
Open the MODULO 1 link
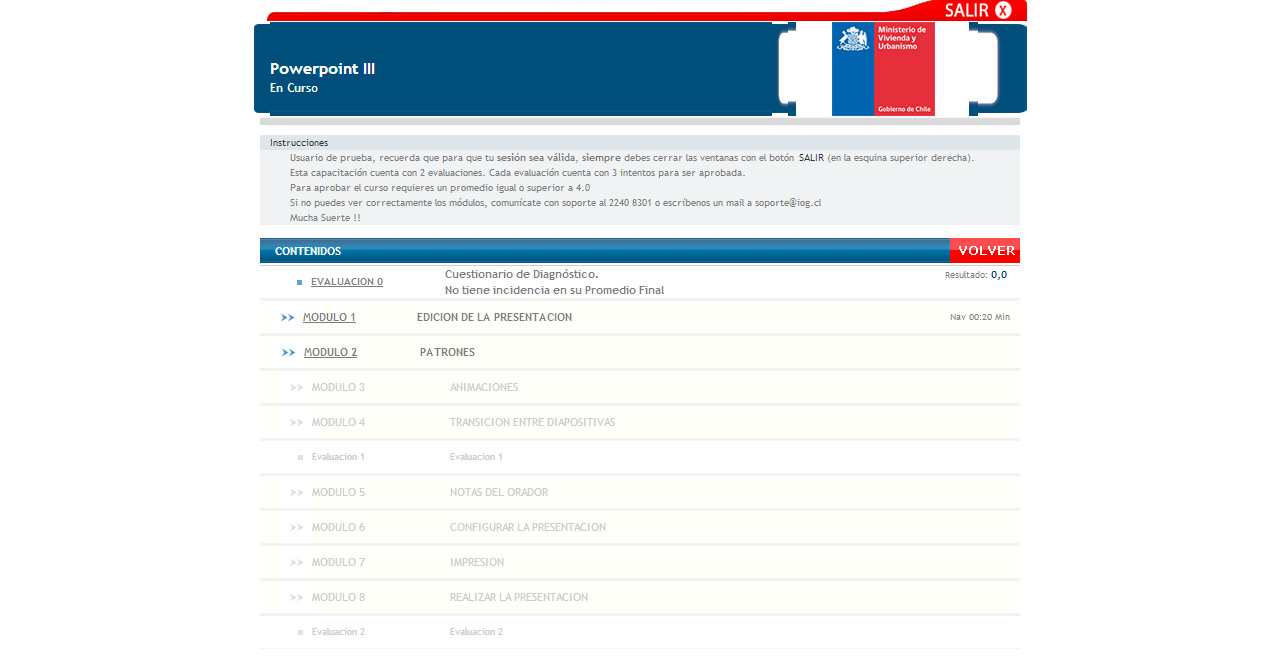[329, 317]
